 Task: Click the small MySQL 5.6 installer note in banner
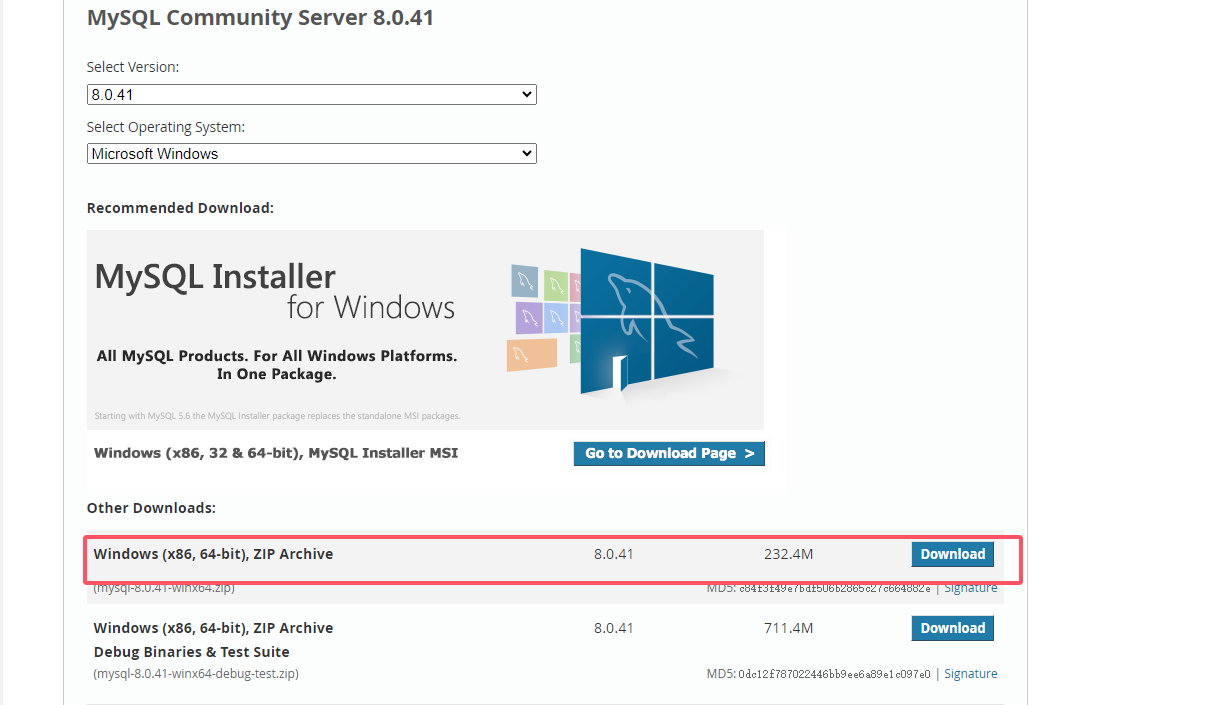tap(277, 415)
